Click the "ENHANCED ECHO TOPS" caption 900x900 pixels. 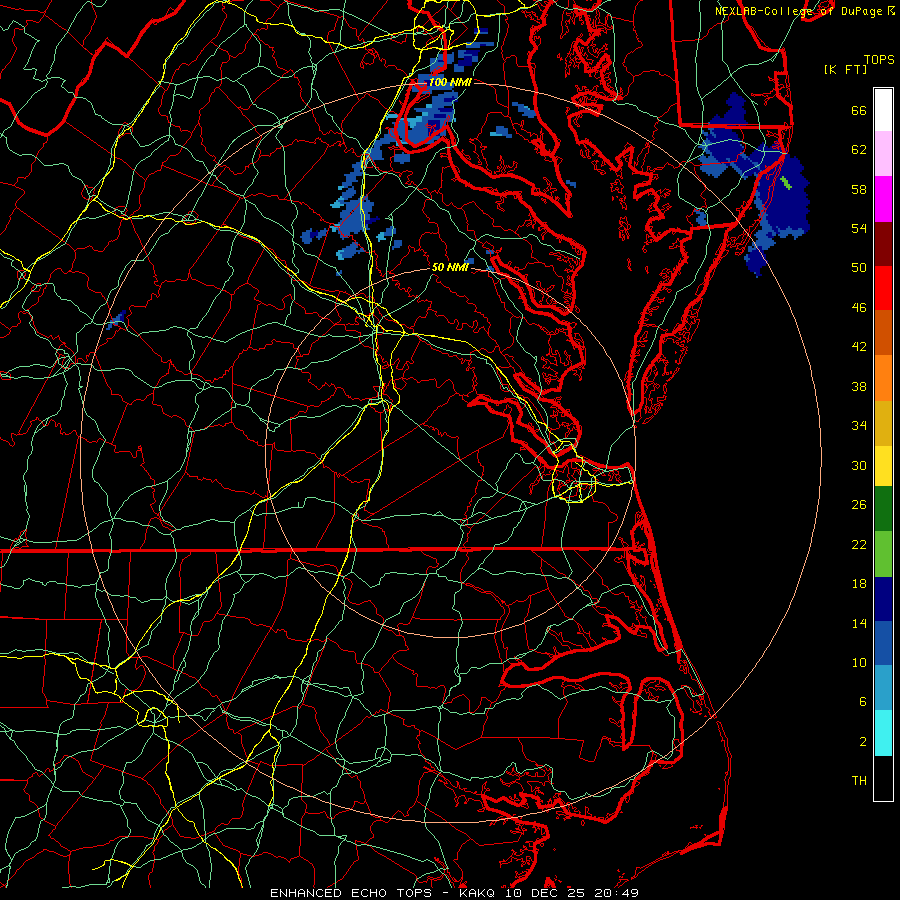[350, 893]
